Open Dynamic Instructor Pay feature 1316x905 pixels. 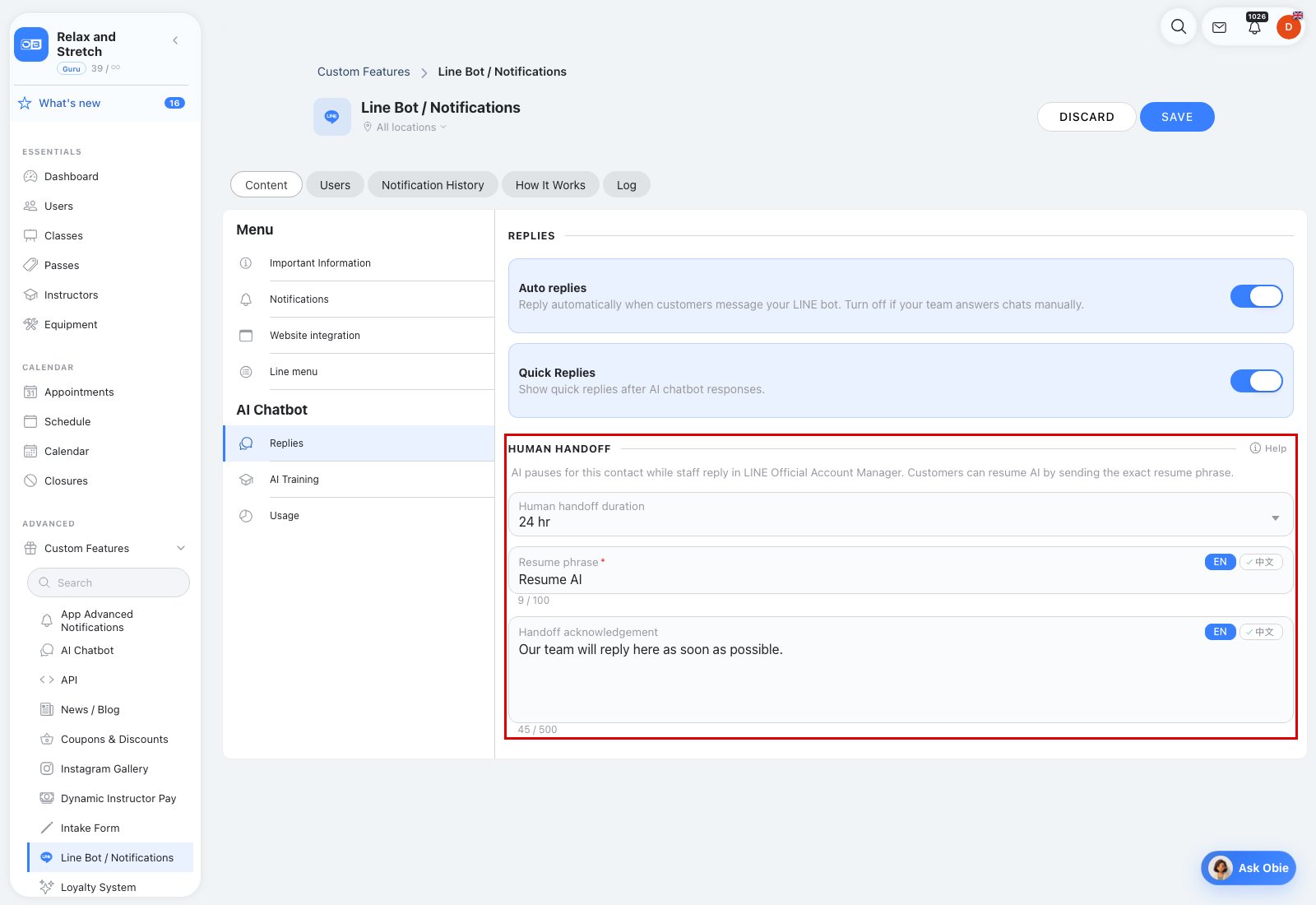point(118,798)
